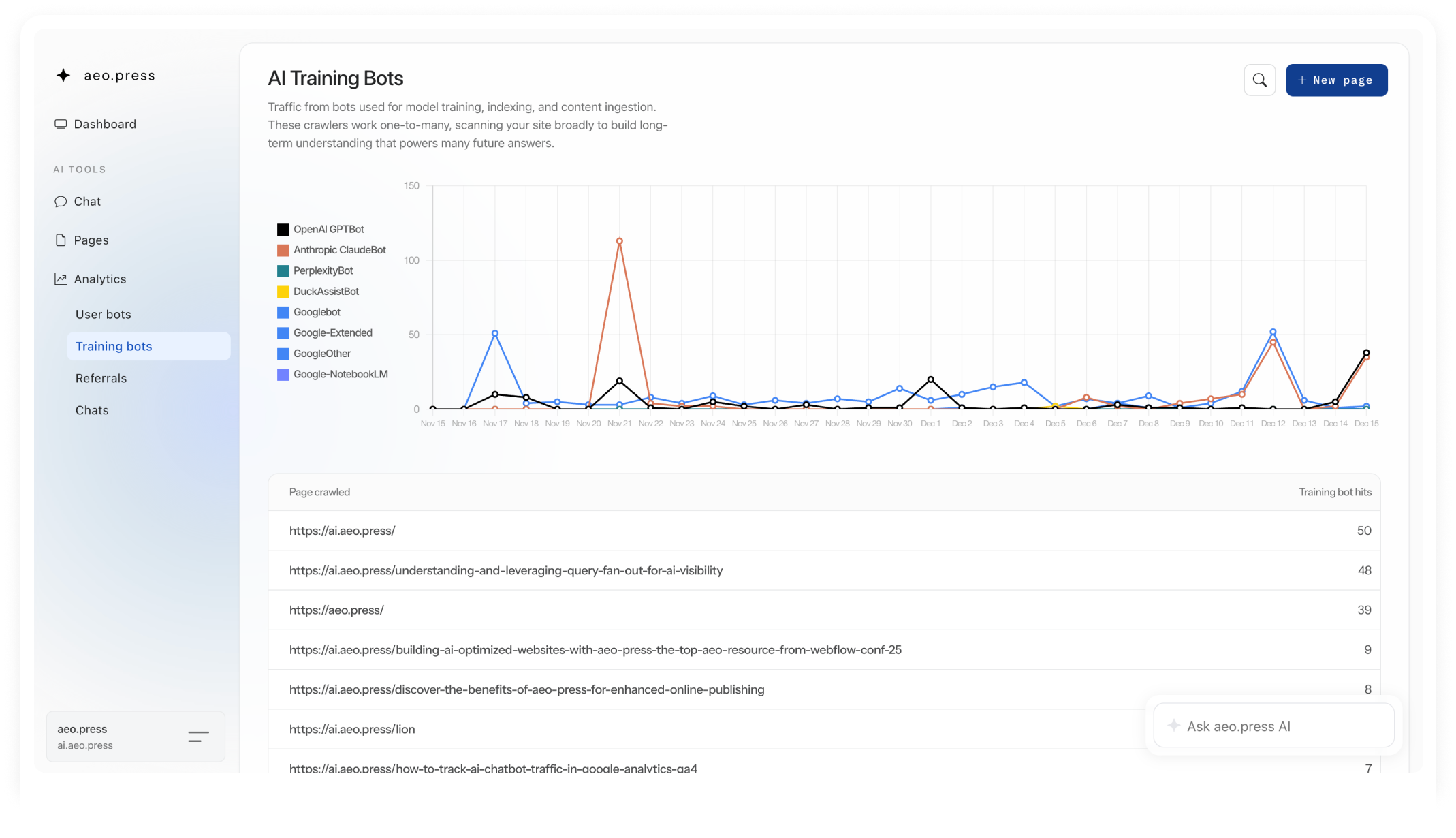Click sparkle icon in Ask AI box
The height and width of the screenshot is (838, 1456).
[1173, 726]
